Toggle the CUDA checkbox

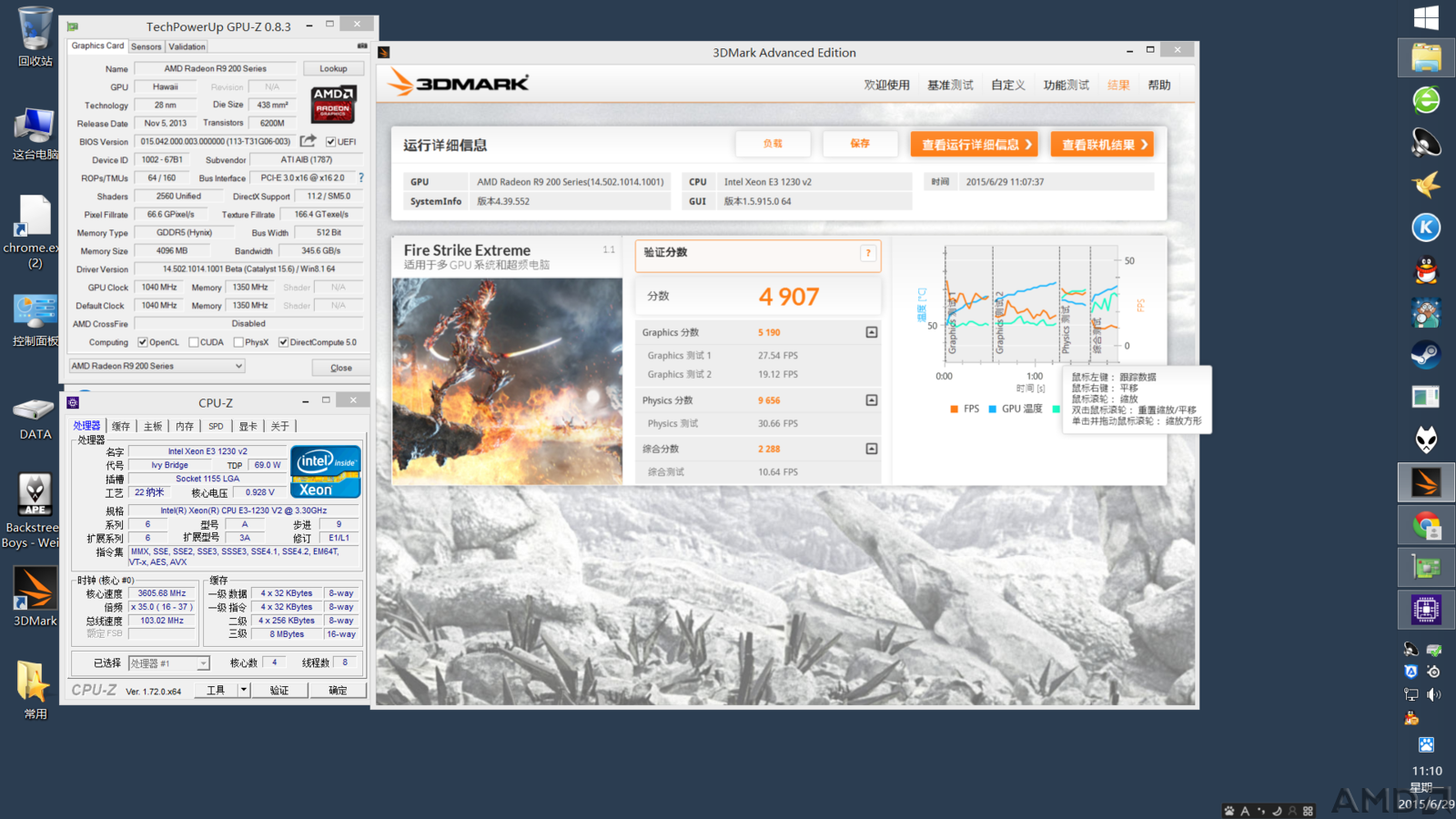(194, 342)
